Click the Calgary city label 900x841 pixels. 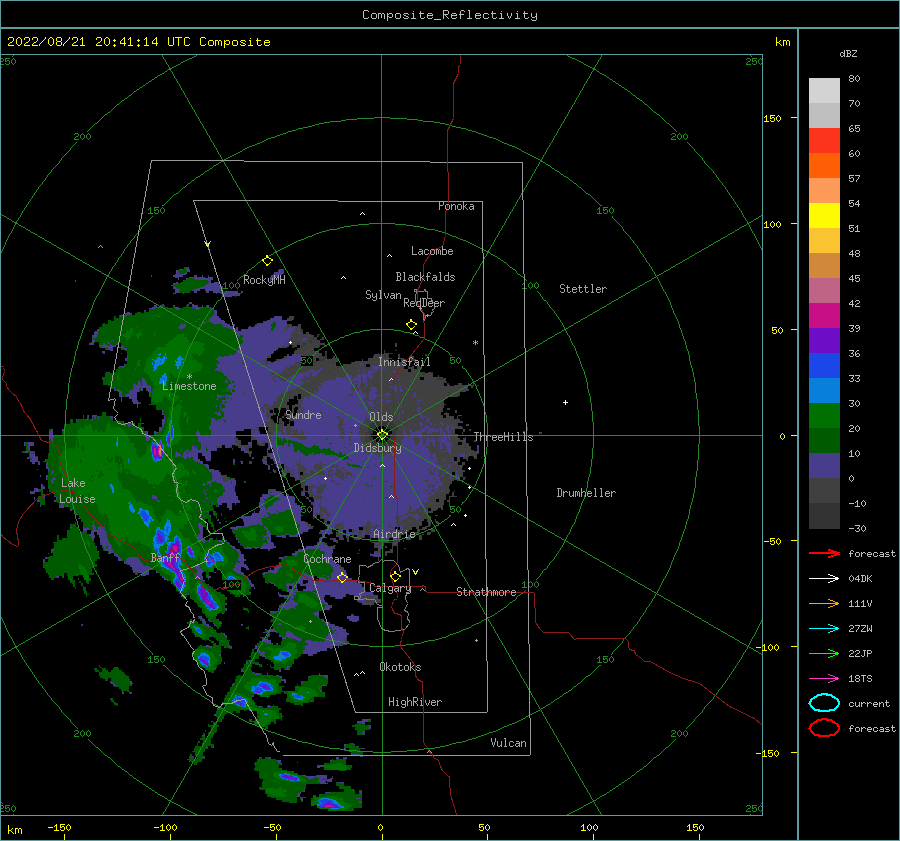(x=390, y=588)
